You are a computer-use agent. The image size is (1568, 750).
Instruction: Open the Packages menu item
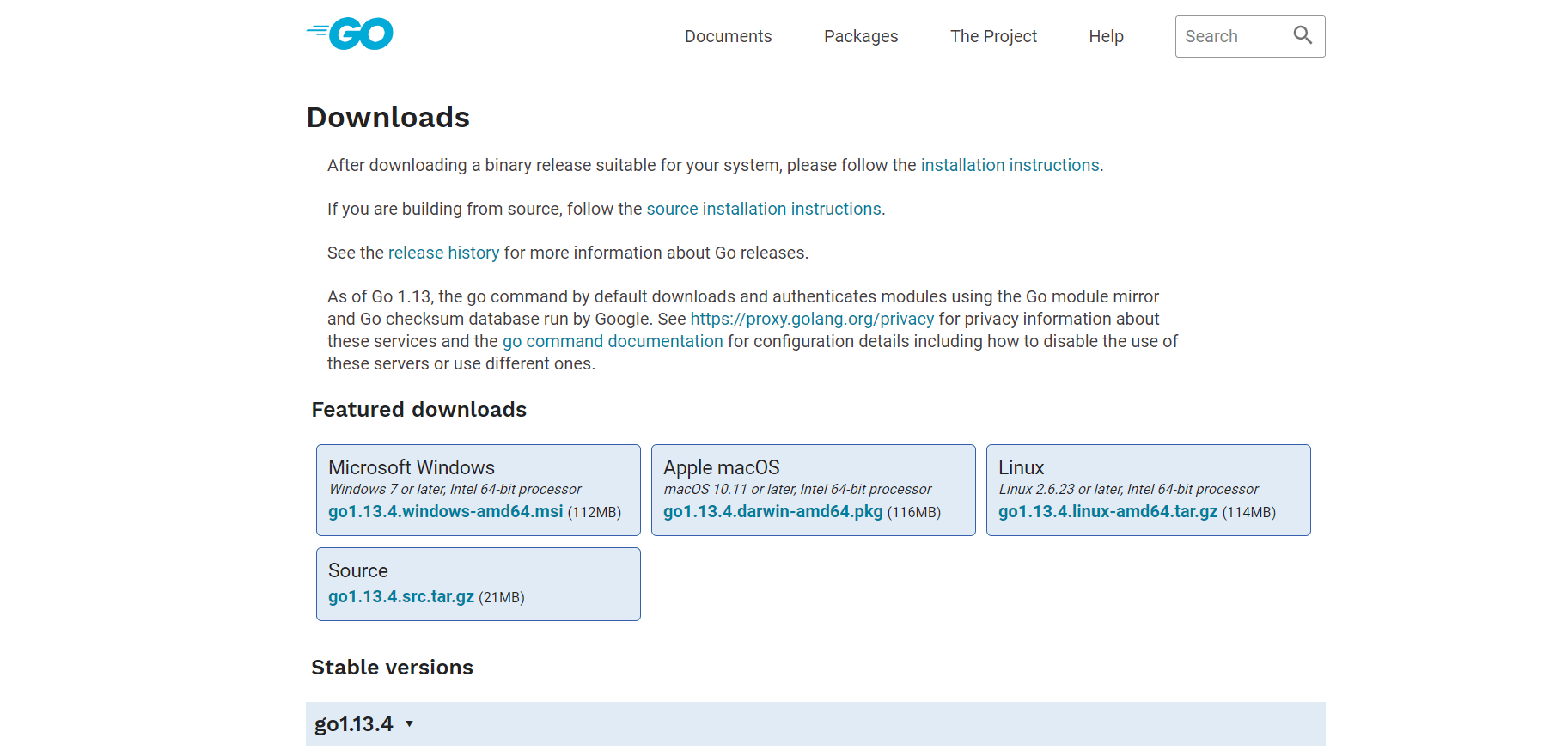(861, 36)
